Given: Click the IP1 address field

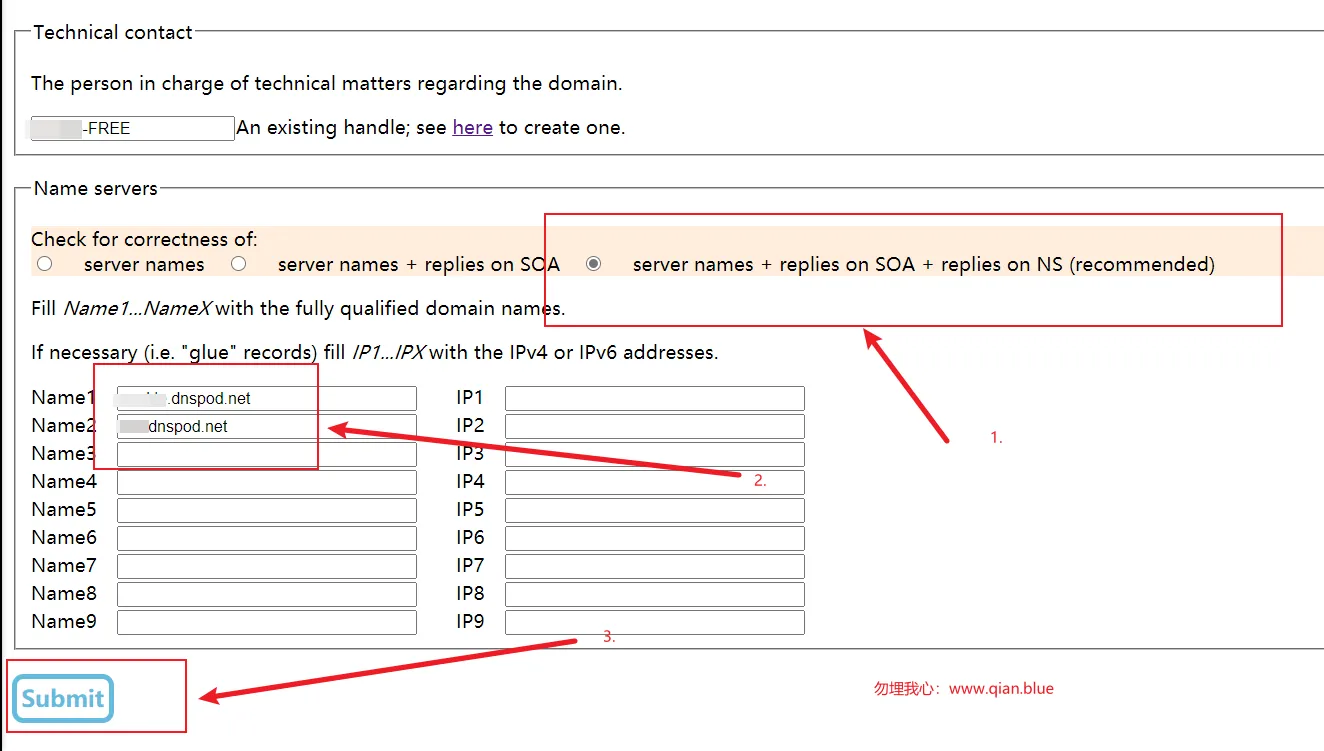Looking at the screenshot, I should point(655,398).
